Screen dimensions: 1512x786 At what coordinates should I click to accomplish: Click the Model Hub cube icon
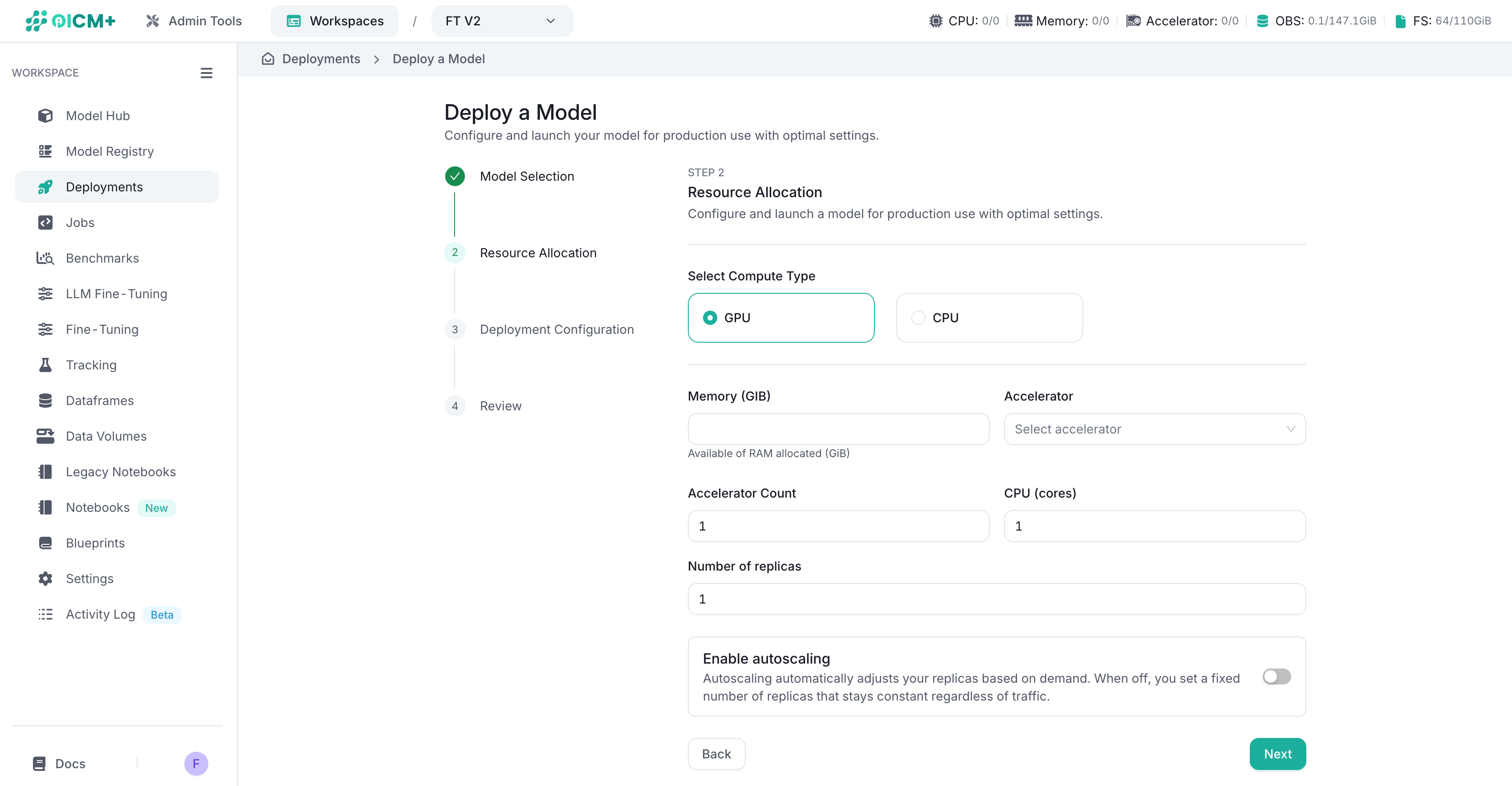pyautogui.click(x=45, y=116)
